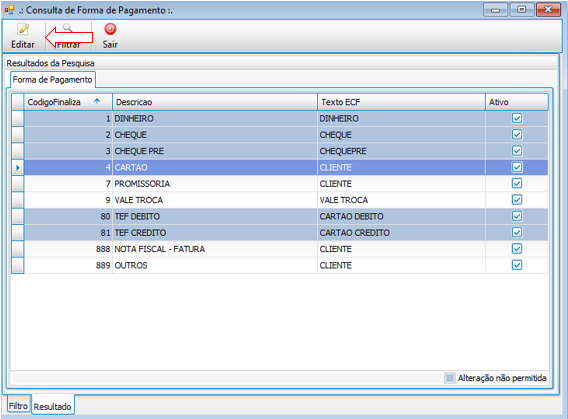Click the current row indicator arrow for CARTAO
Image resolution: width=568 pixels, height=419 pixels.
(x=17, y=167)
